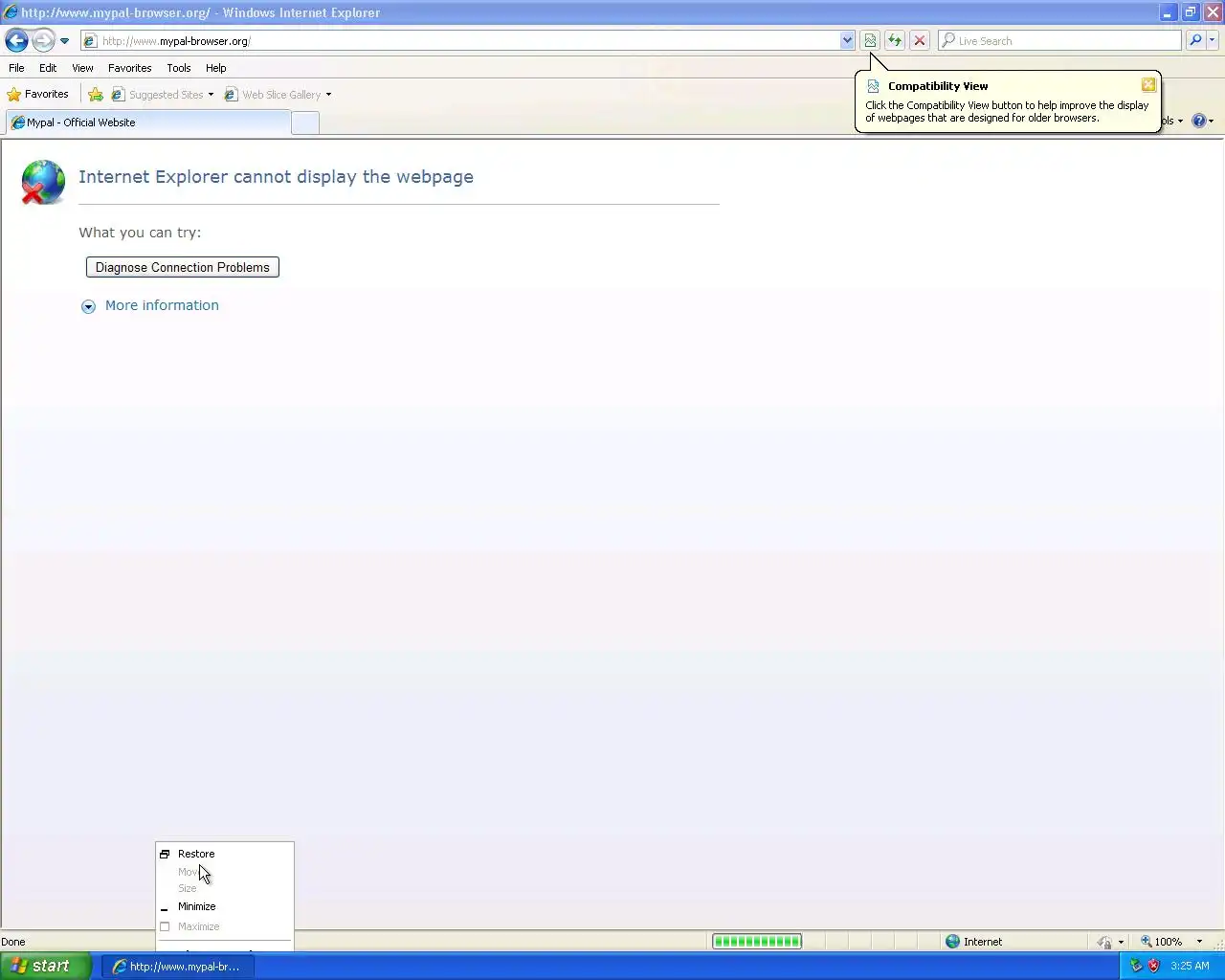The image size is (1225, 980).
Task: Open the recent pages dropdown beside Forward
Action: point(64,41)
